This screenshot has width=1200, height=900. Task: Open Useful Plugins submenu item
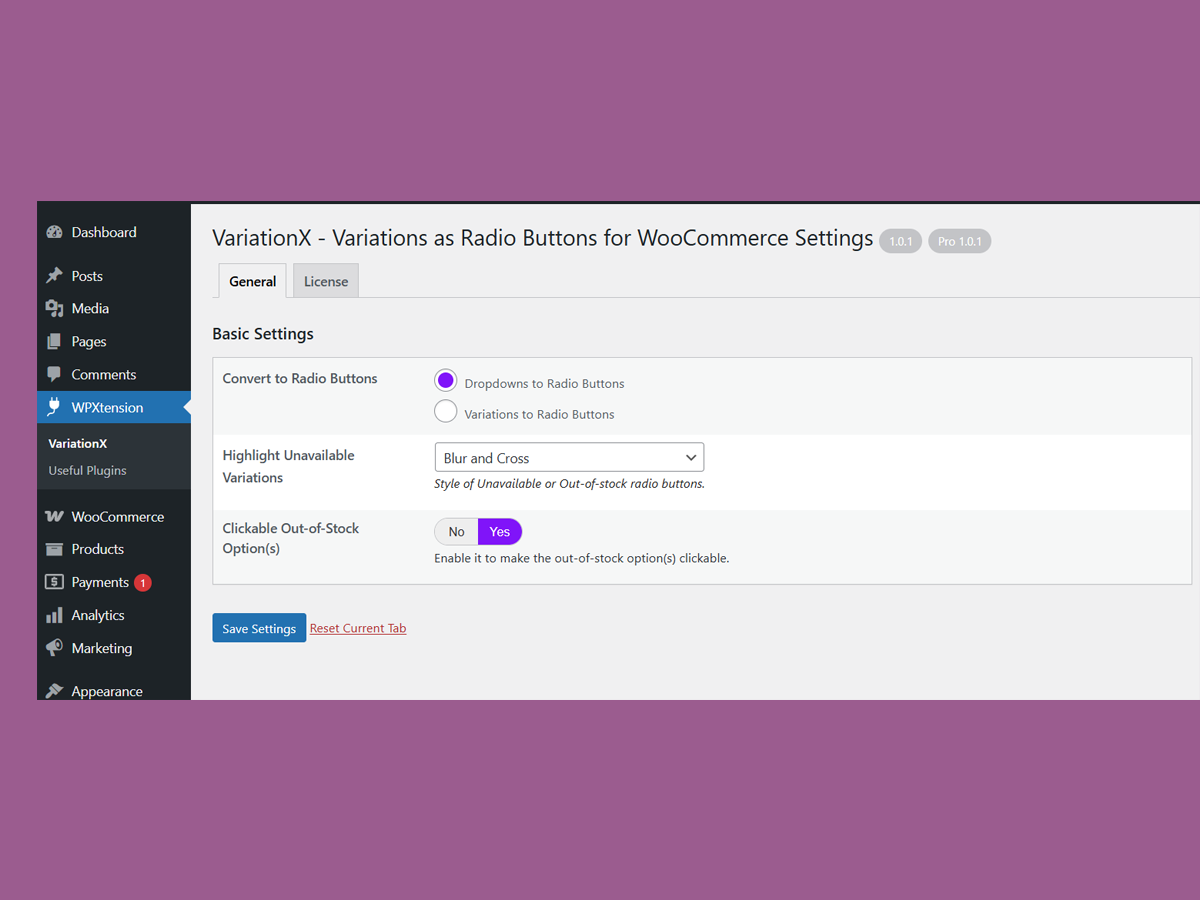pos(87,471)
